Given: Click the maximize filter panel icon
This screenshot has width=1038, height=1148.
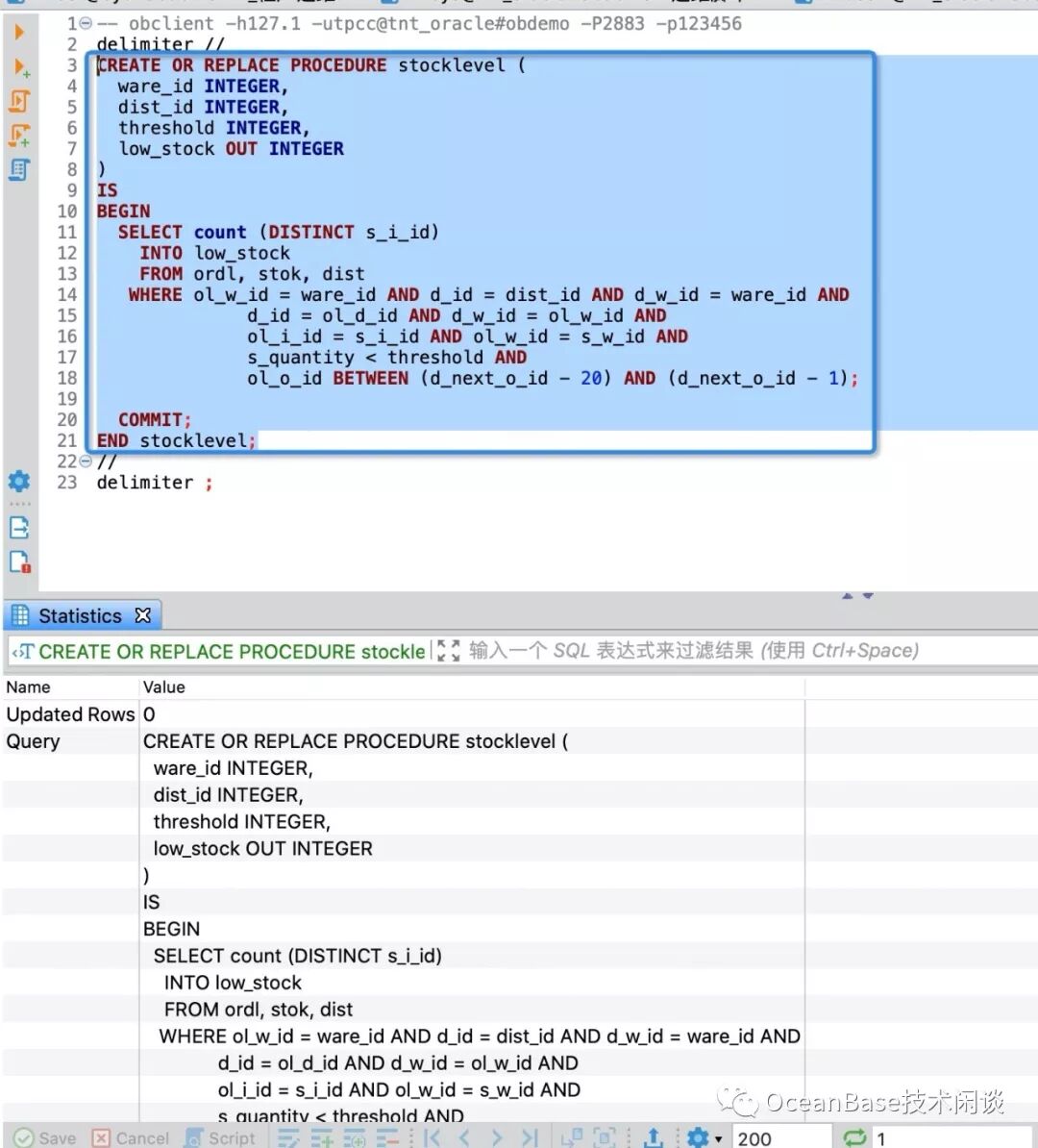Looking at the screenshot, I should [448, 651].
